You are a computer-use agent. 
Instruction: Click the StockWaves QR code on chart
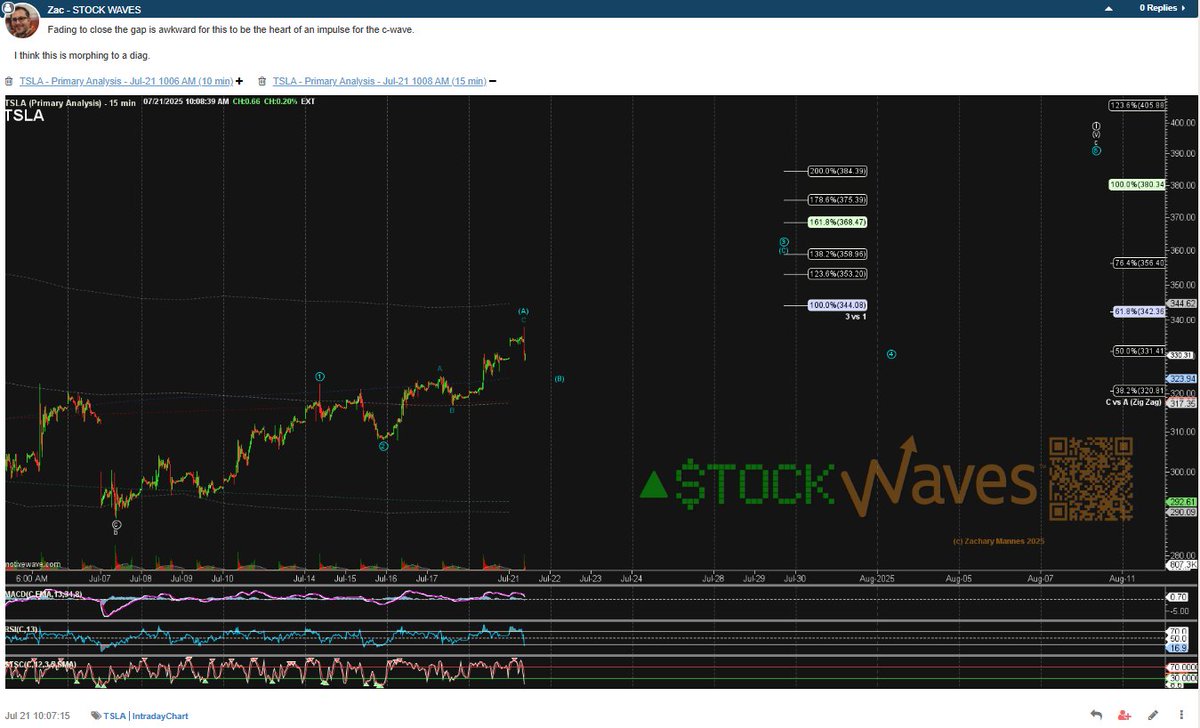pyautogui.click(x=1092, y=479)
